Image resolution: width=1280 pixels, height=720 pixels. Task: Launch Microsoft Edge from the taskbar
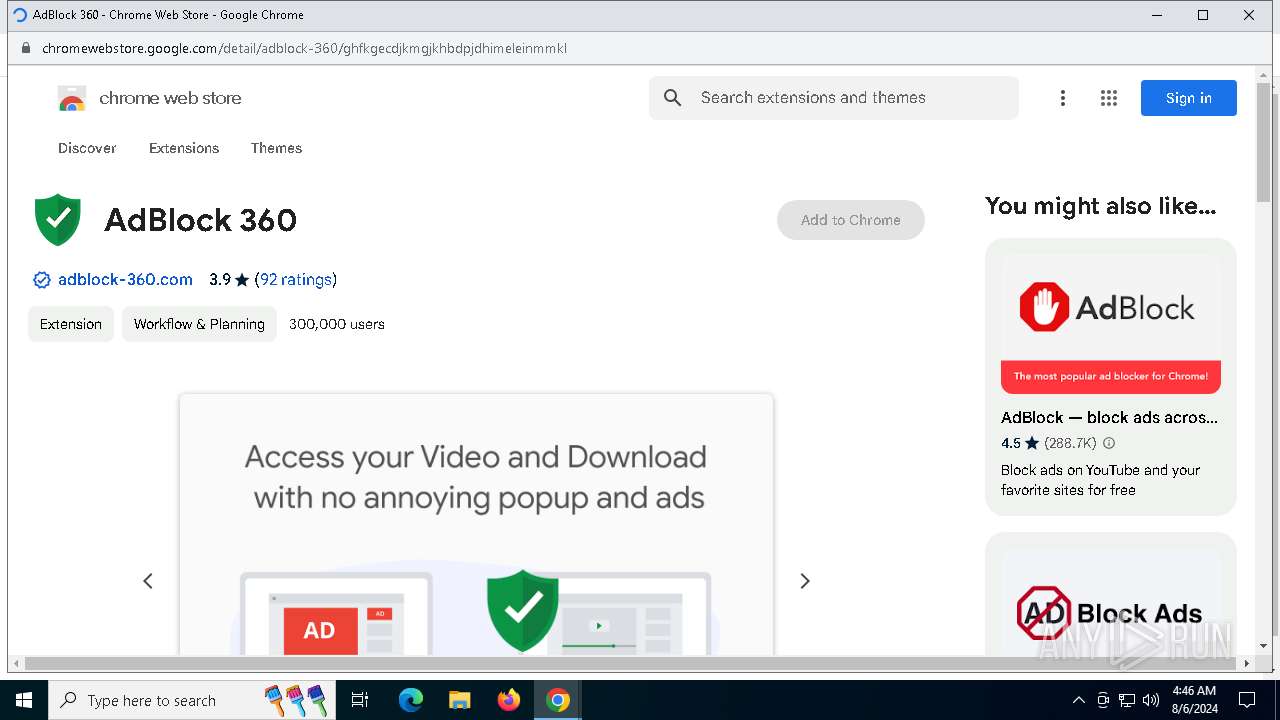point(411,700)
